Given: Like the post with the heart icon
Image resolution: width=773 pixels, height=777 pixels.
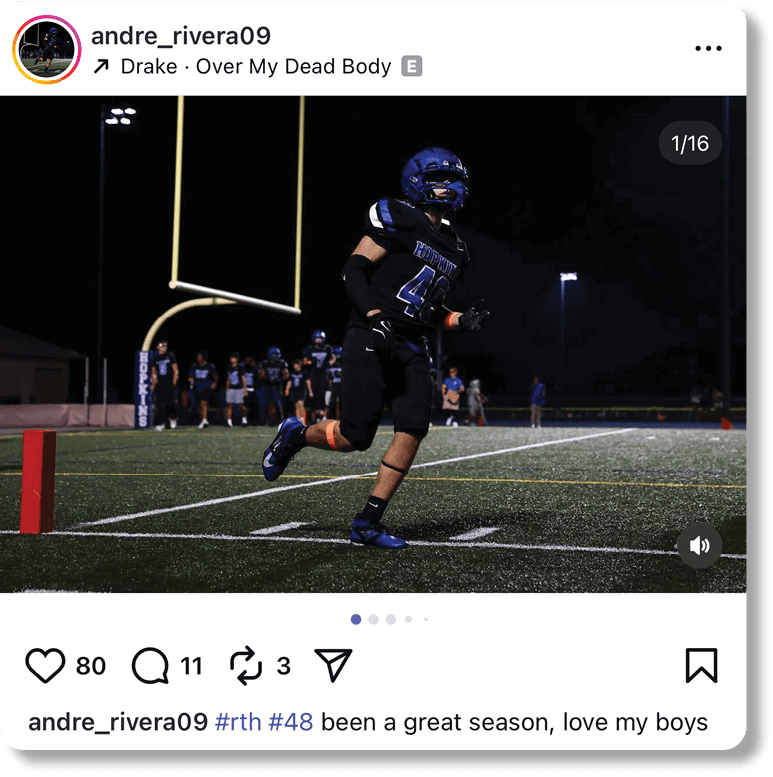Looking at the screenshot, I should pos(45,666).
